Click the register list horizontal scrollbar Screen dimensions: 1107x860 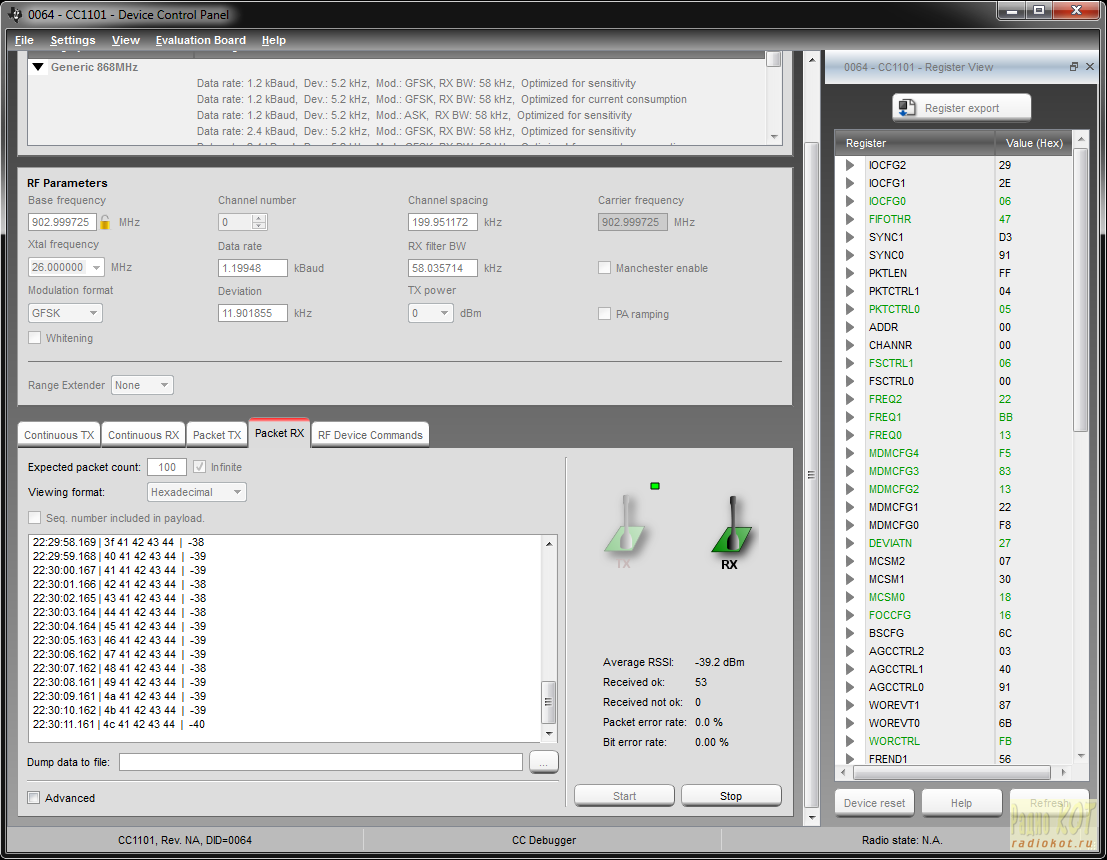click(x=951, y=772)
